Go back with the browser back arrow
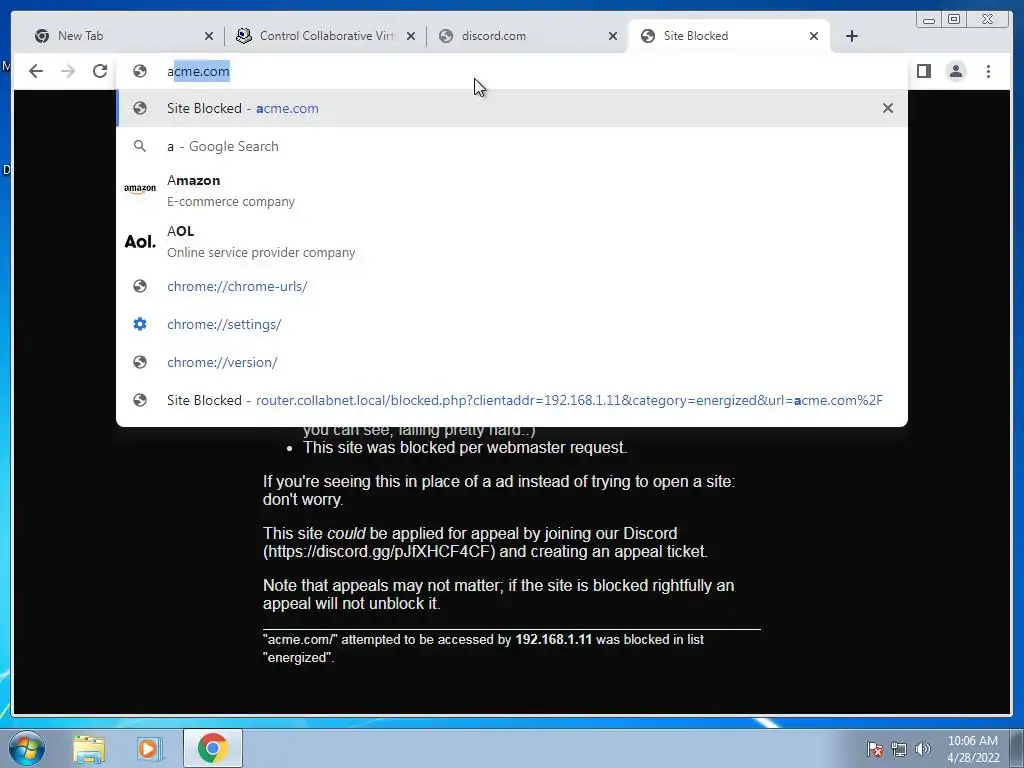1024x768 pixels. coord(36,71)
